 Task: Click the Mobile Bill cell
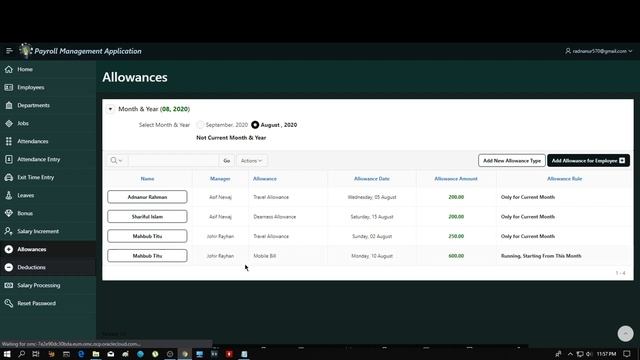click(x=264, y=256)
